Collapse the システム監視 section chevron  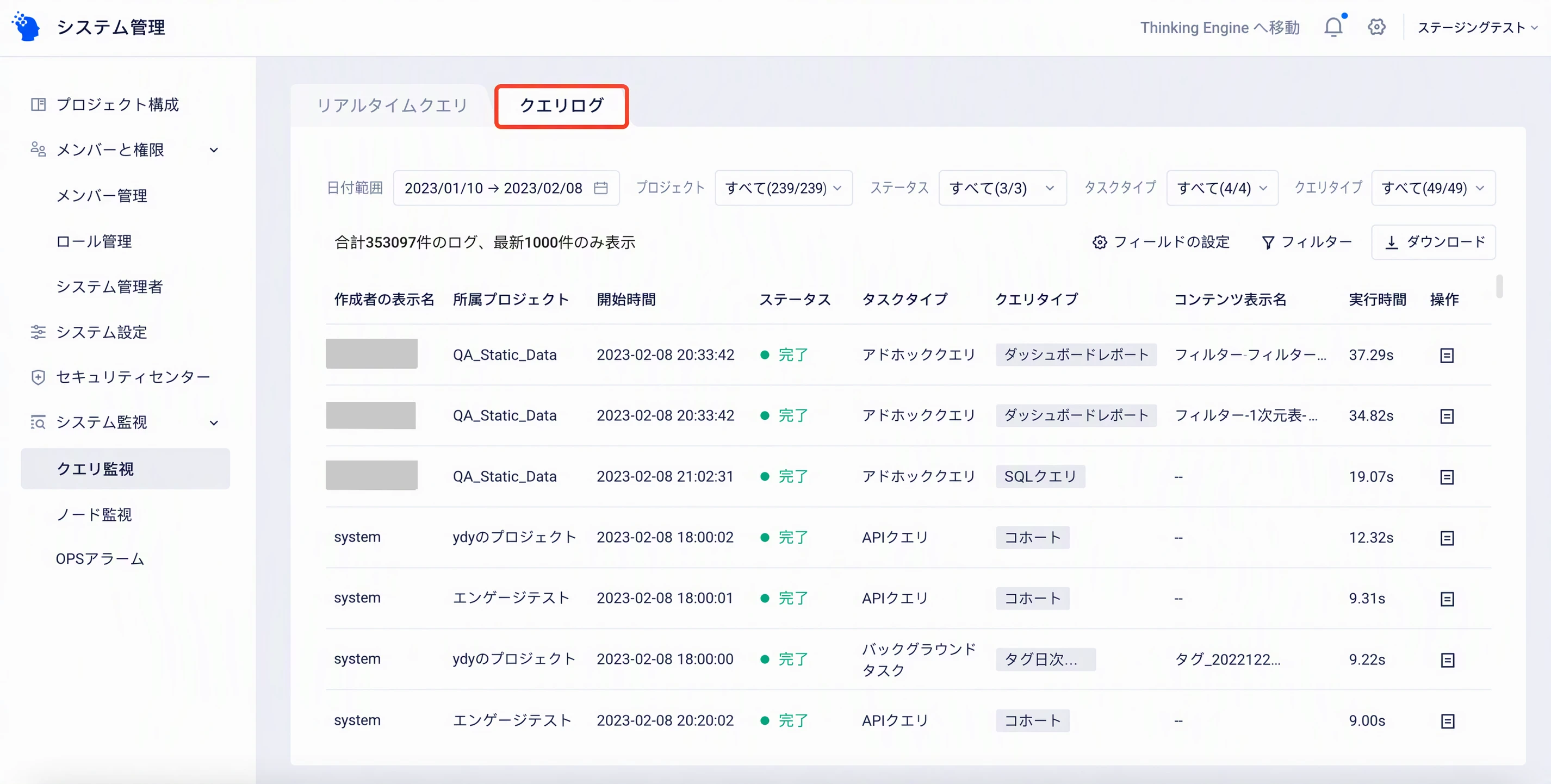click(214, 422)
